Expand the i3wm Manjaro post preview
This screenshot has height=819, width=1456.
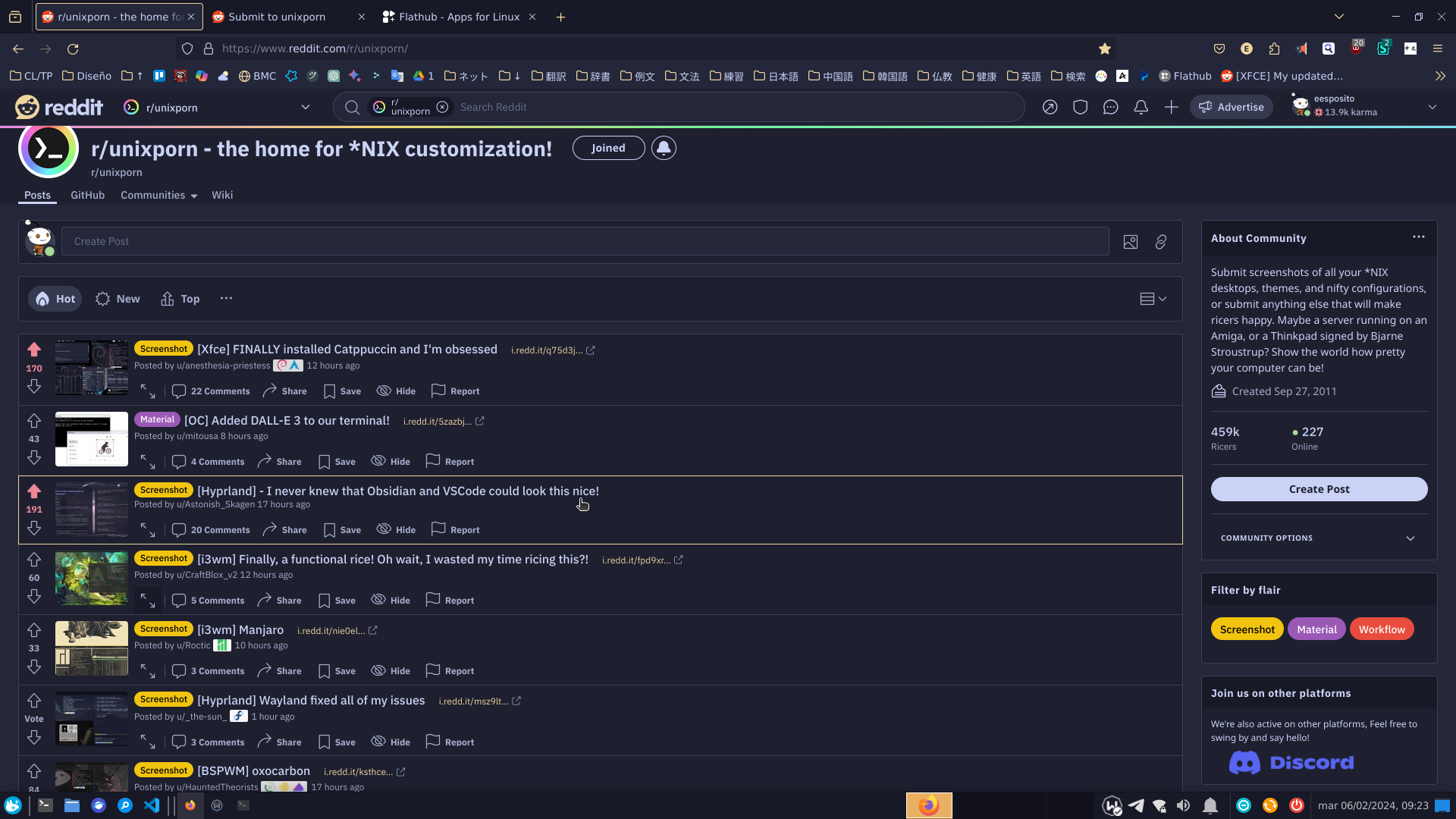[148, 671]
